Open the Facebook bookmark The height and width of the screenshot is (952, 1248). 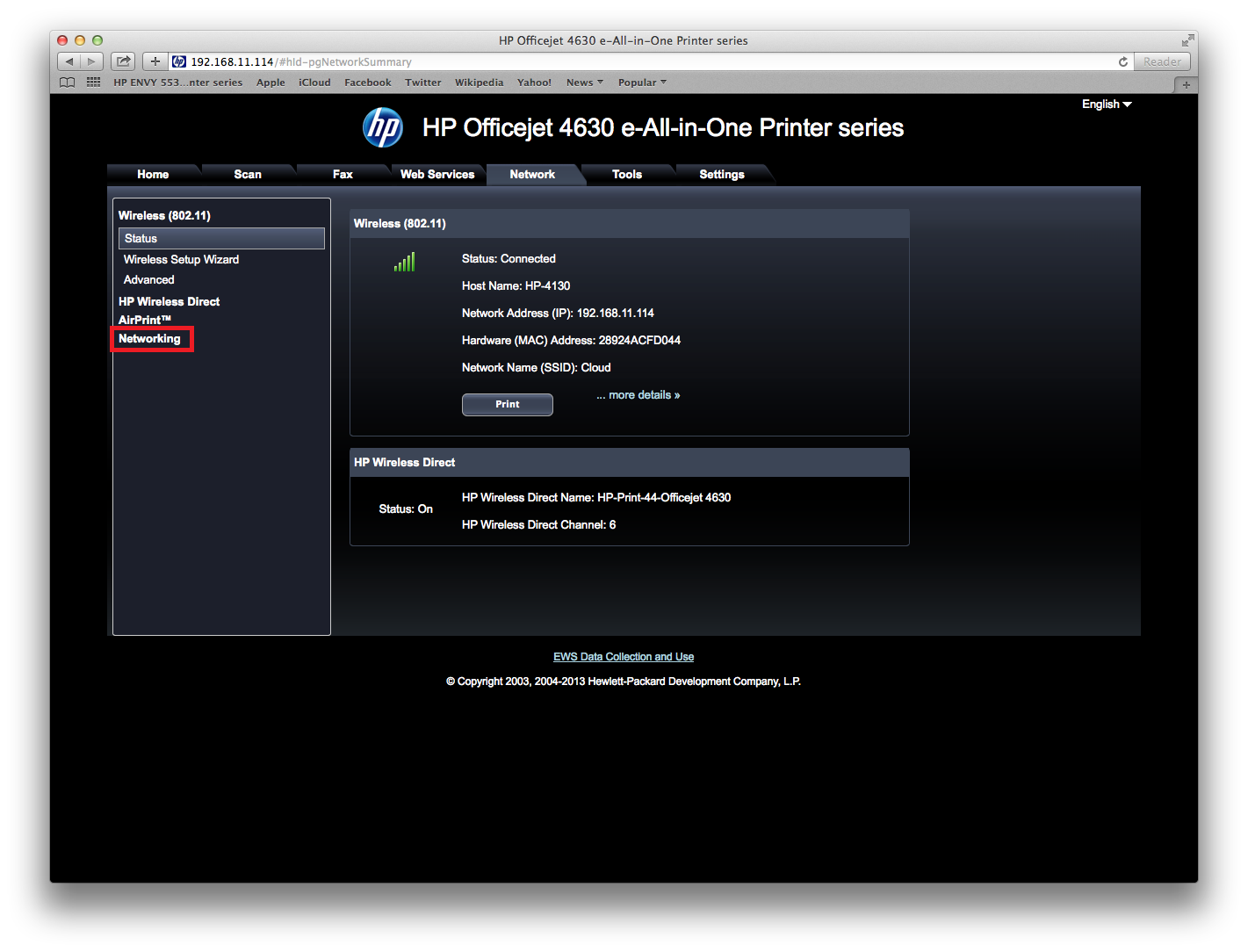pyautogui.click(x=368, y=83)
